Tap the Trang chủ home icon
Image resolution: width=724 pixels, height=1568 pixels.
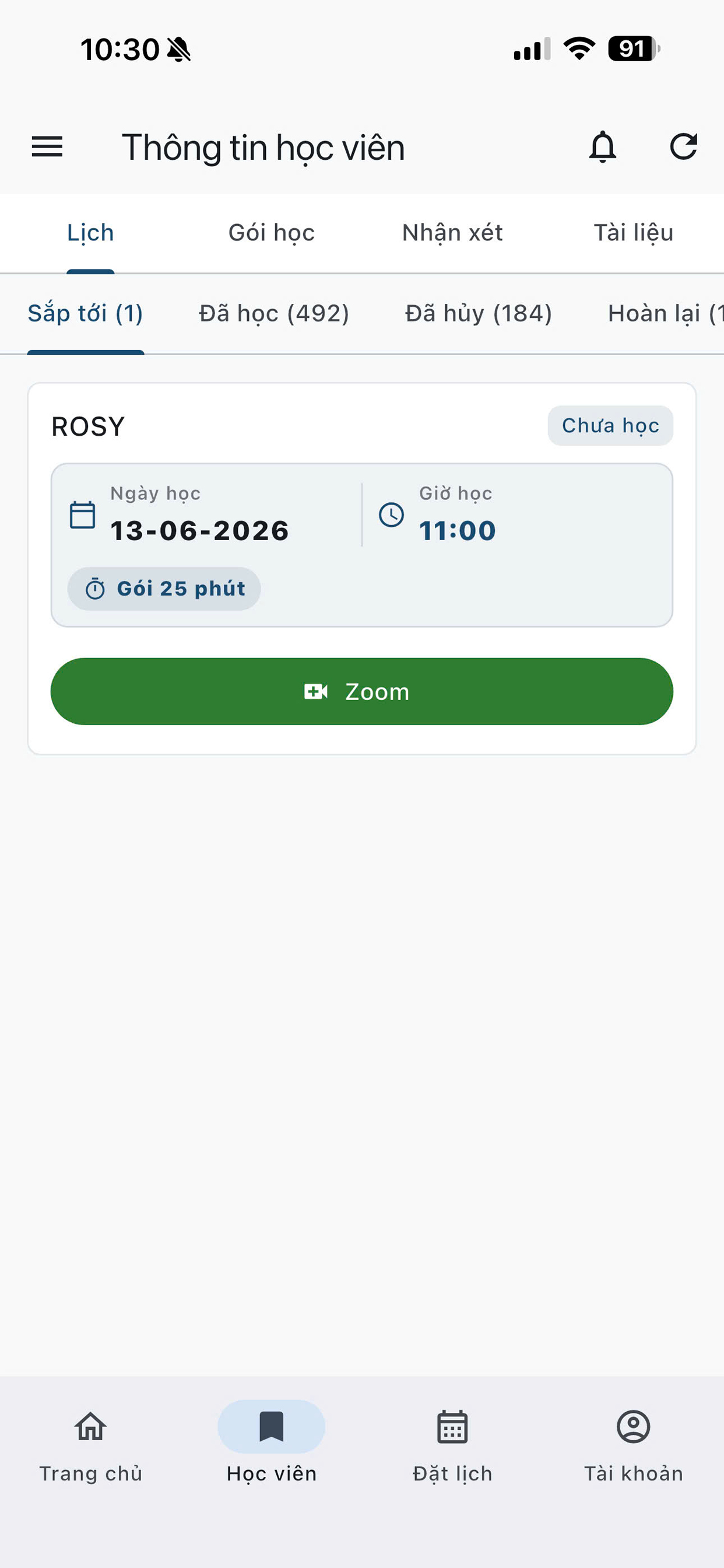coord(91,1427)
